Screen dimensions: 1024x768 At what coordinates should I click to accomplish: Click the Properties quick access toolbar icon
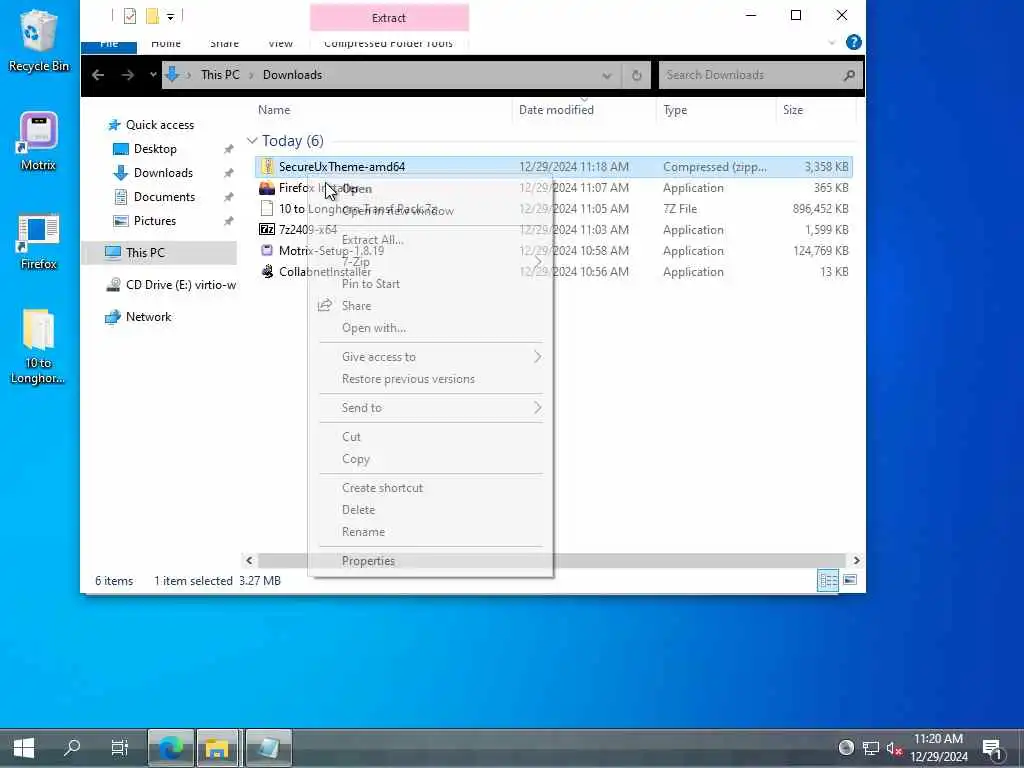130,16
